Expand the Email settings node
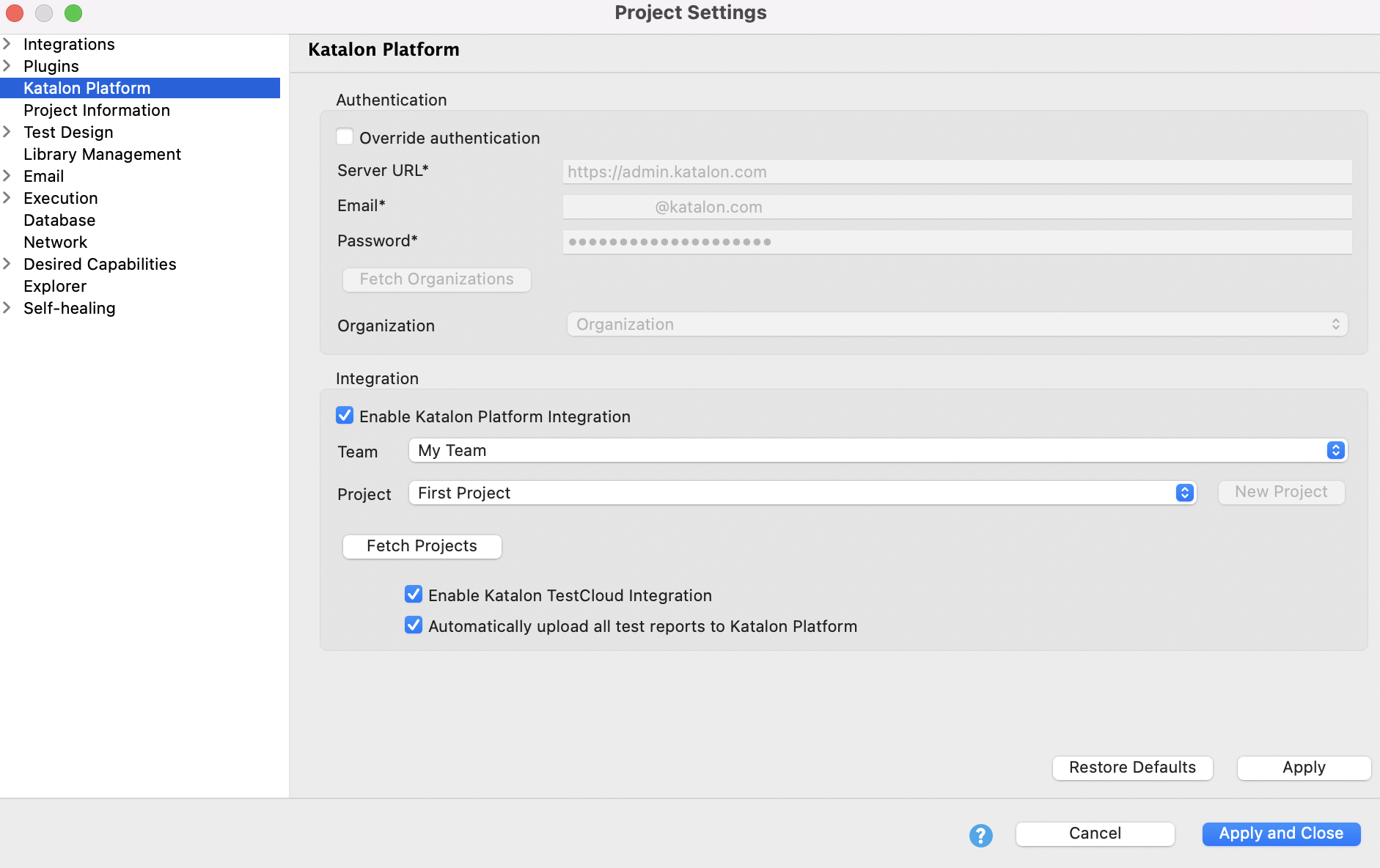This screenshot has height=868, width=1380. point(7,176)
